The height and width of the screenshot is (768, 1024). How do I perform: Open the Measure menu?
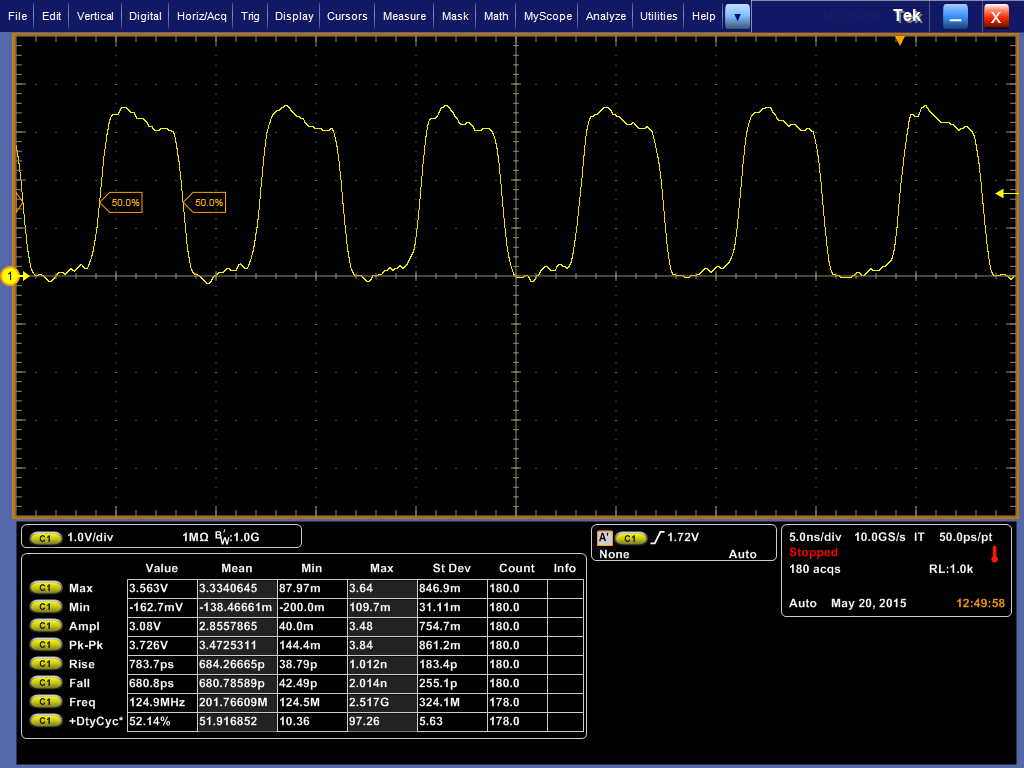pyautogui.click(x=404, y=16)
